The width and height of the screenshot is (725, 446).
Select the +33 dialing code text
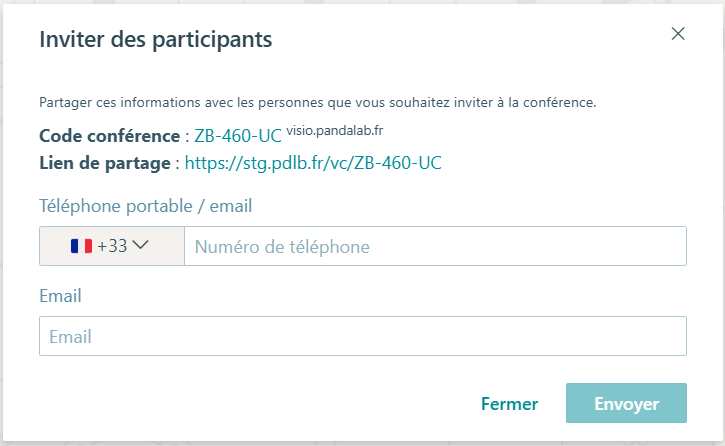coord(112,246)
